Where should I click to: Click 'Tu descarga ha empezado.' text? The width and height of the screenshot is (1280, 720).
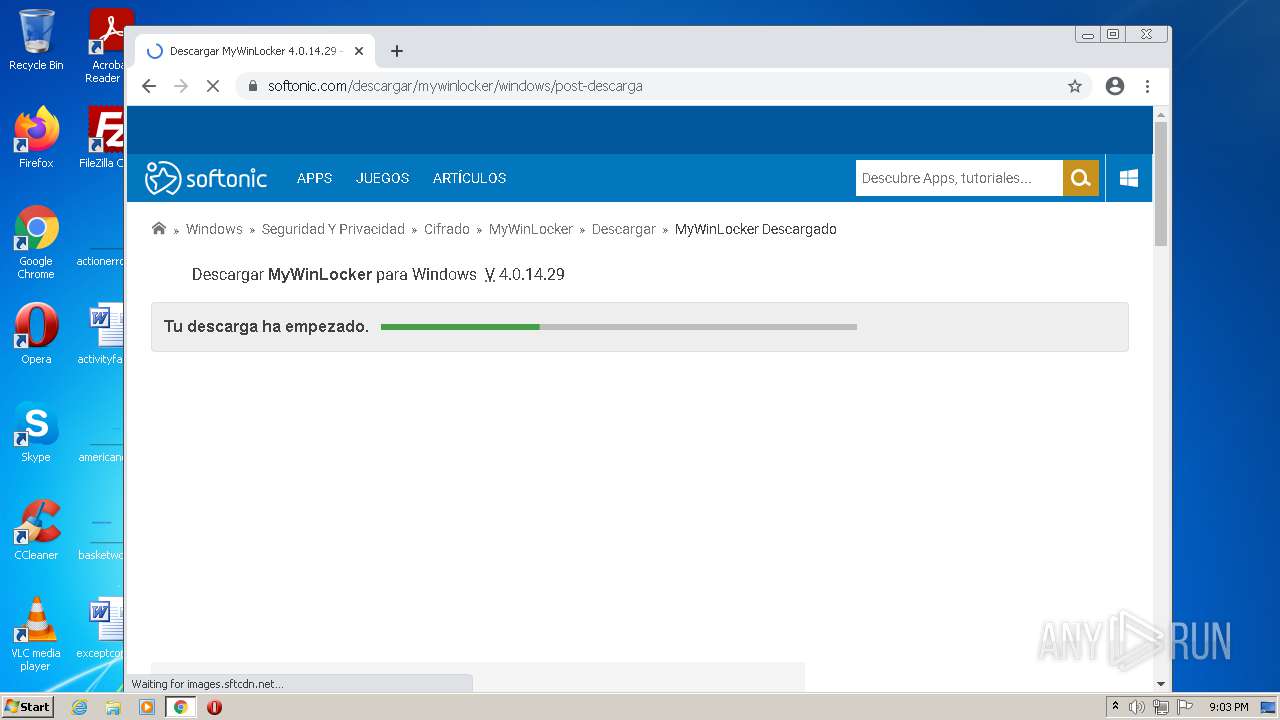[x=266, y=327]
